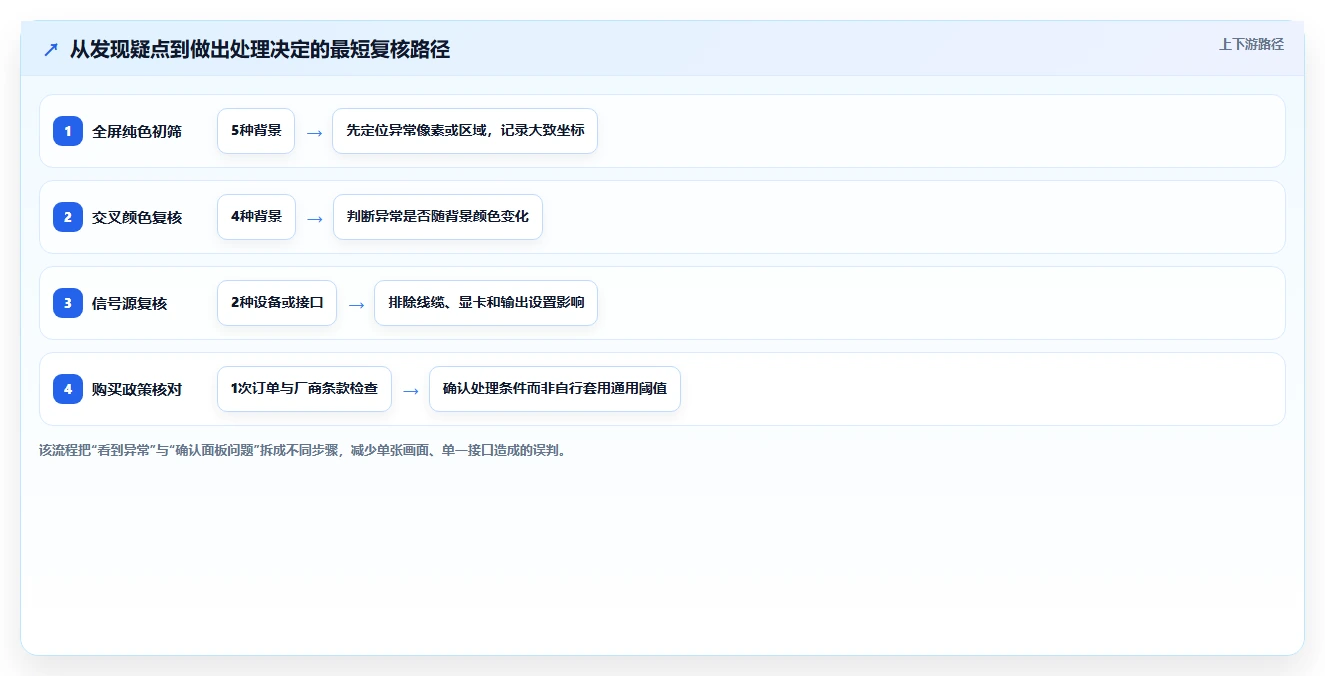Click the 全屏纯色初筛 step name
The image size is (1325, 676).
click(x=137, y=131)
